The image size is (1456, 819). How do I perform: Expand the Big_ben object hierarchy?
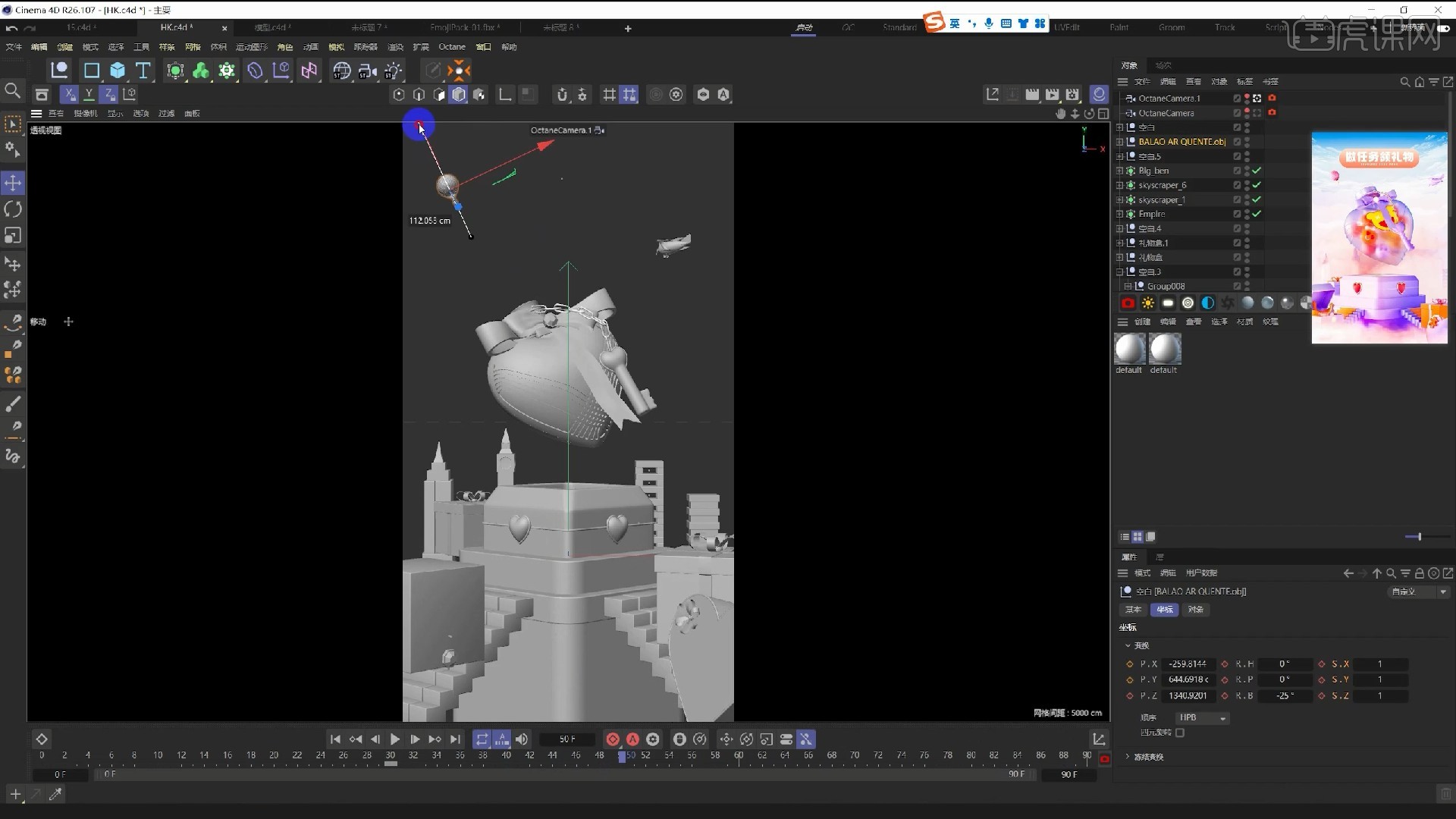click(1120, 170)
